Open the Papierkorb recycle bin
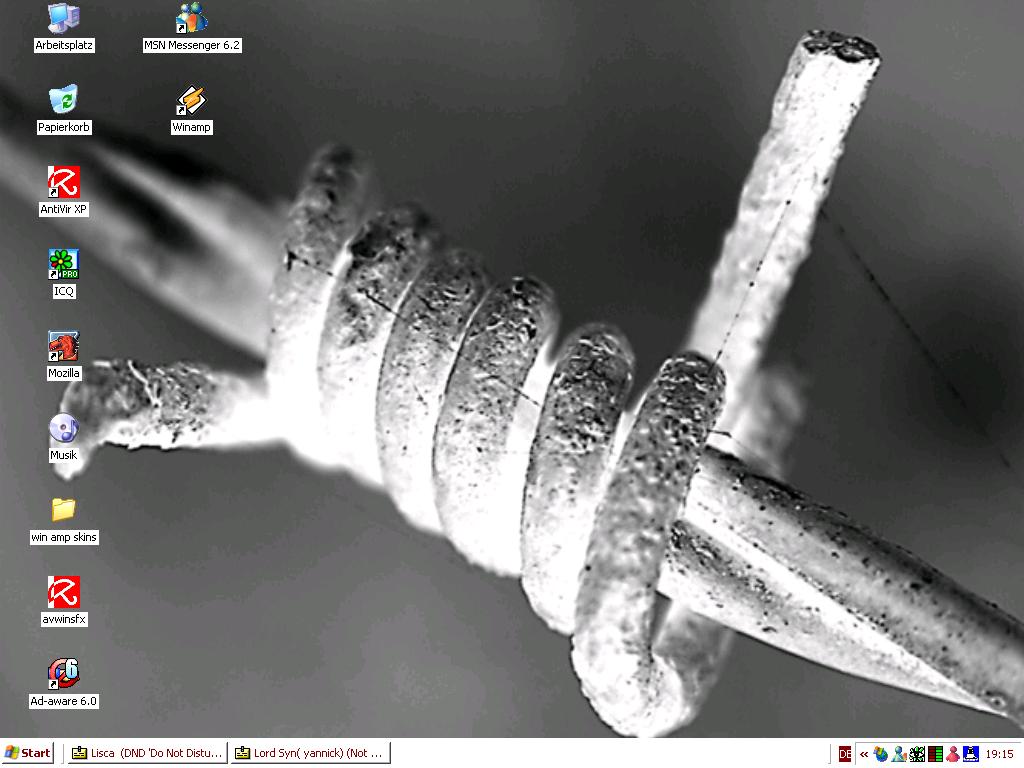Viewport: 1024px width, 768px height. [x=64, y=100]
